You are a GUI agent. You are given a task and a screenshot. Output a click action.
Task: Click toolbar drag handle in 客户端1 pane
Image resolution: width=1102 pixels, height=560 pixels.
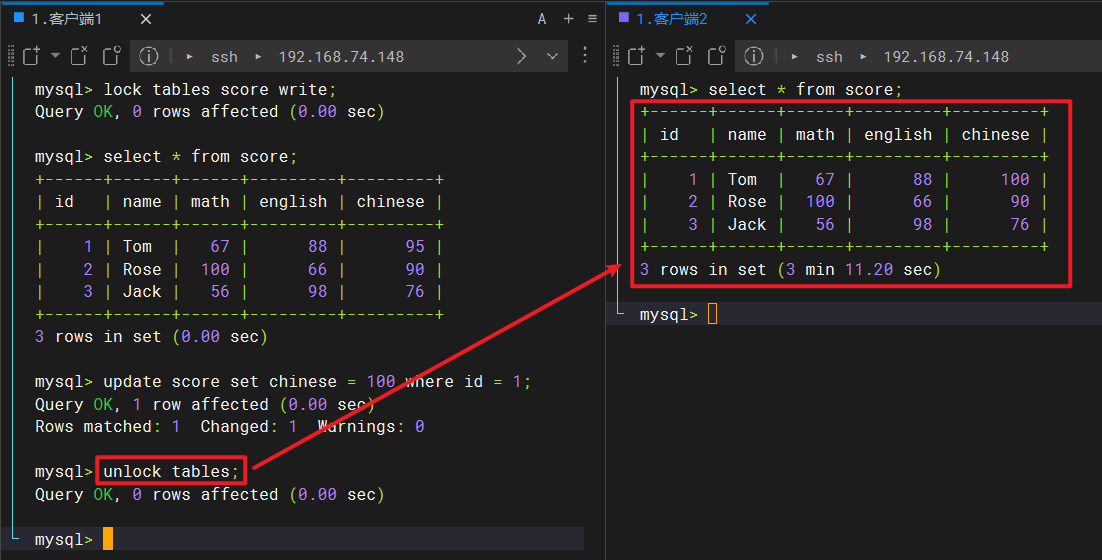[x=11, y=56]
